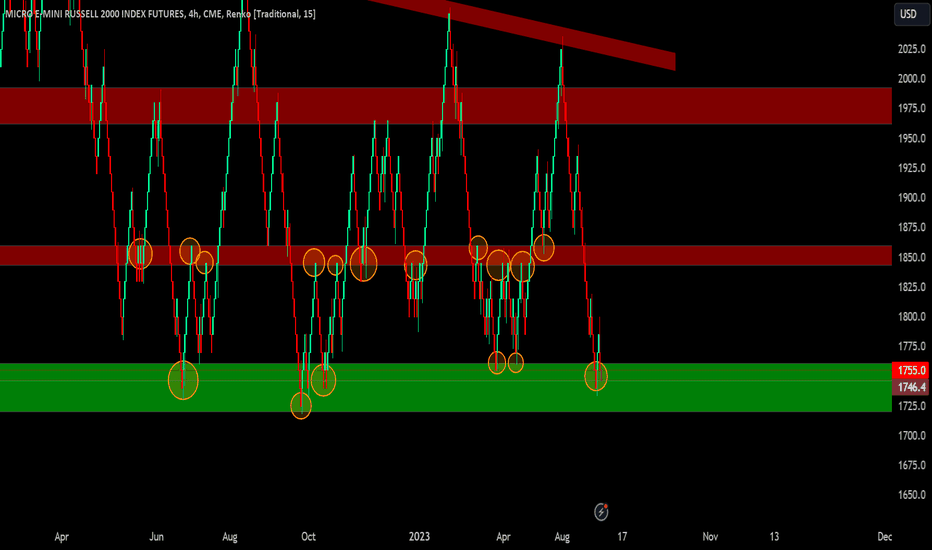Click the Aug label next to 2023 Apr
932x550 pixels.
562,536
